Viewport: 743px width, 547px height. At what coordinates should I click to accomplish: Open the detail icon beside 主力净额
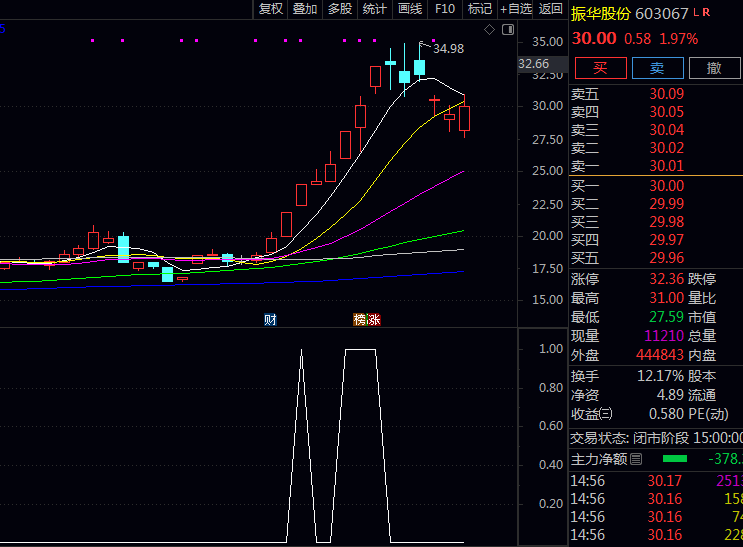pos(636,459)
